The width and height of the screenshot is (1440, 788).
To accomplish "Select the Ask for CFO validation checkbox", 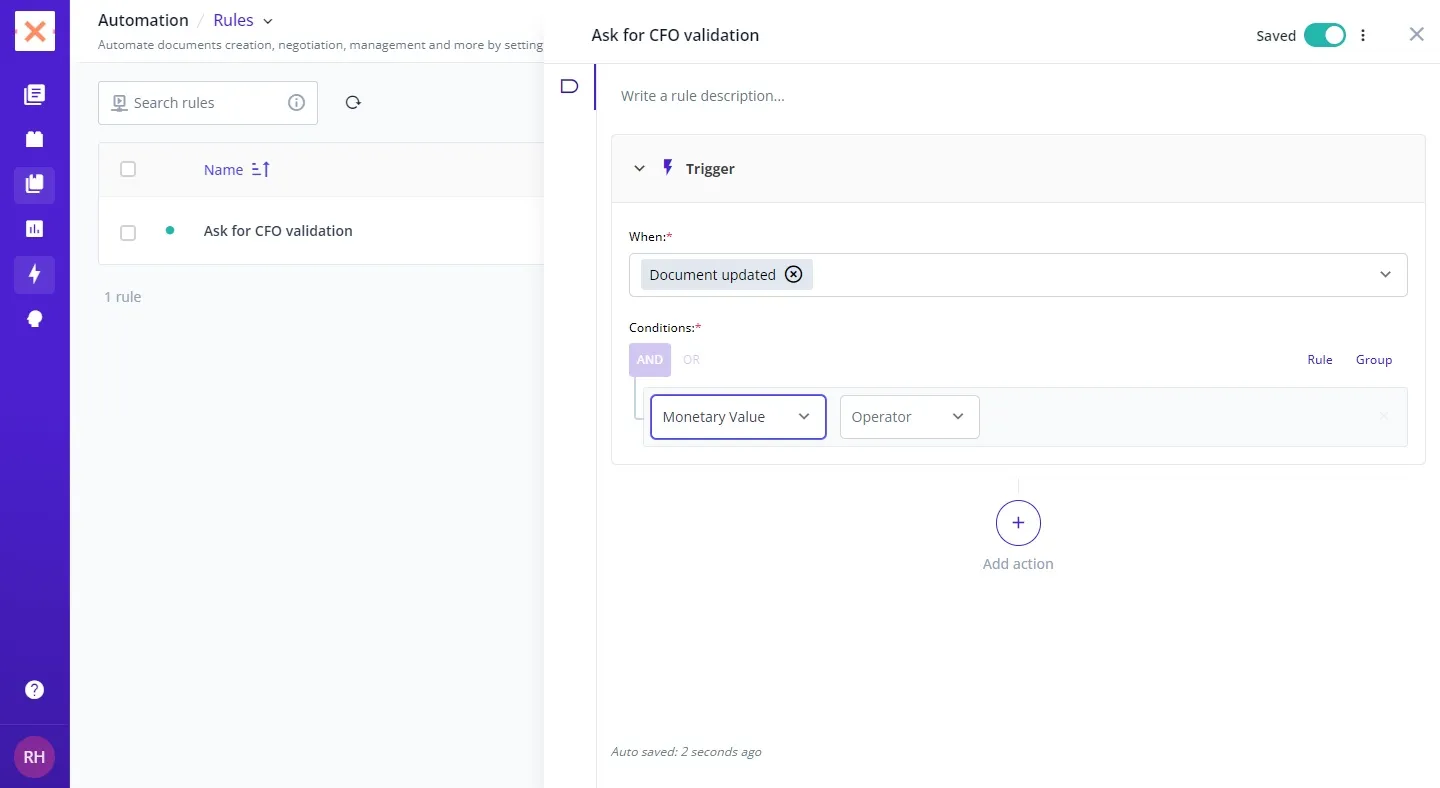I will pyautogui.click(x=128, y=232).
